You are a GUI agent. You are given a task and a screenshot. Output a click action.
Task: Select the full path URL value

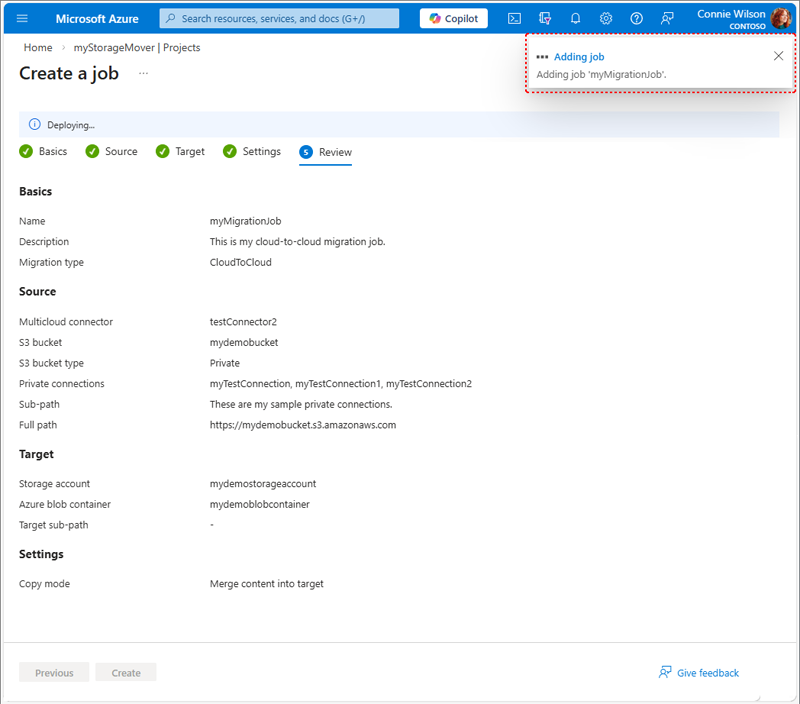pos(303,425)
